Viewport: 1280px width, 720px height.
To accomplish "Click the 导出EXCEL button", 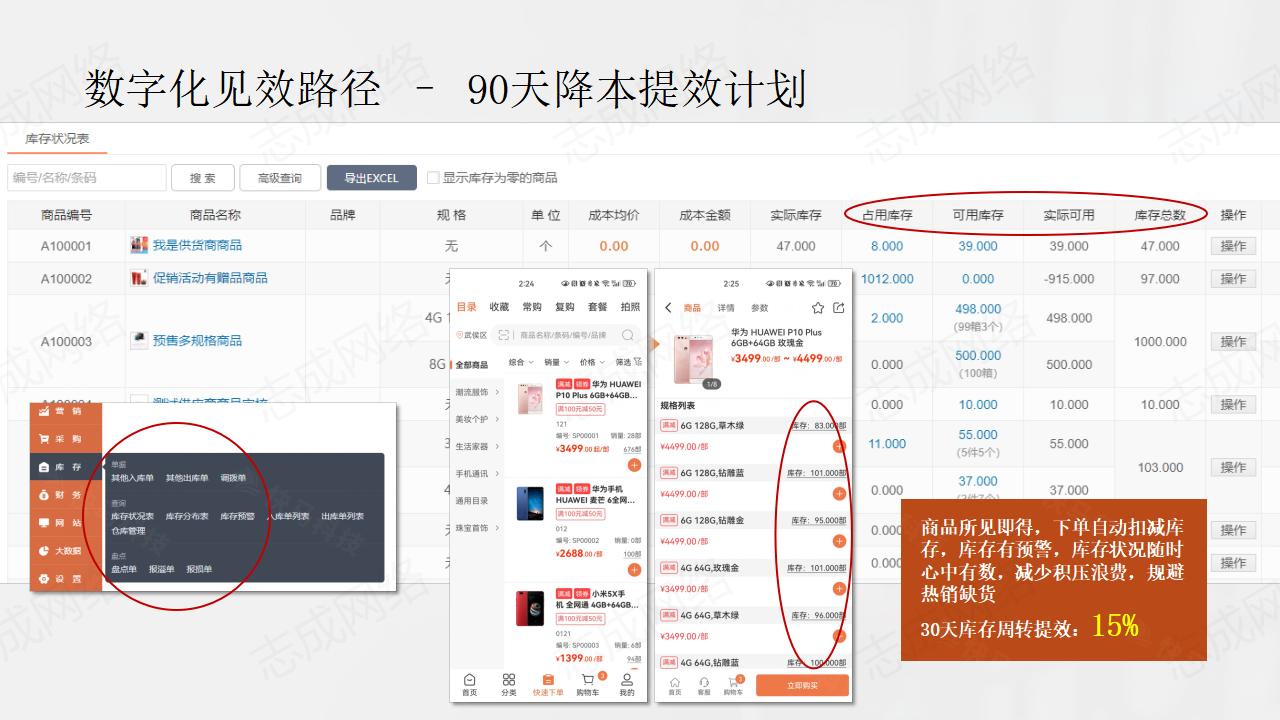I will 371,178.
